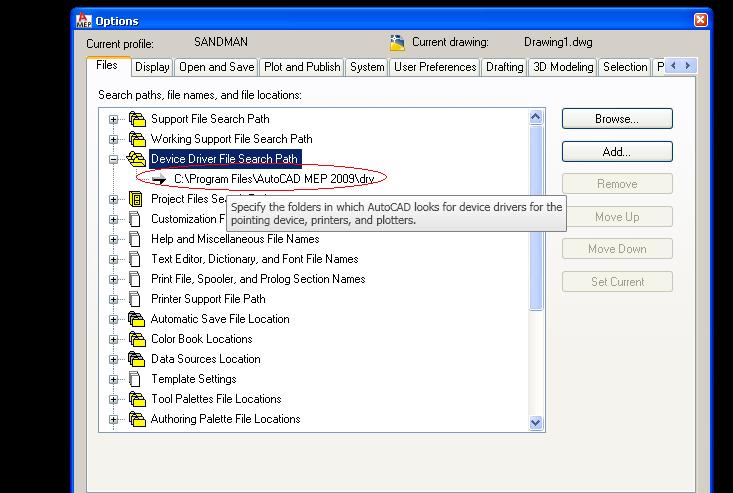Expand Template Settings node

[x=113, y=379]
